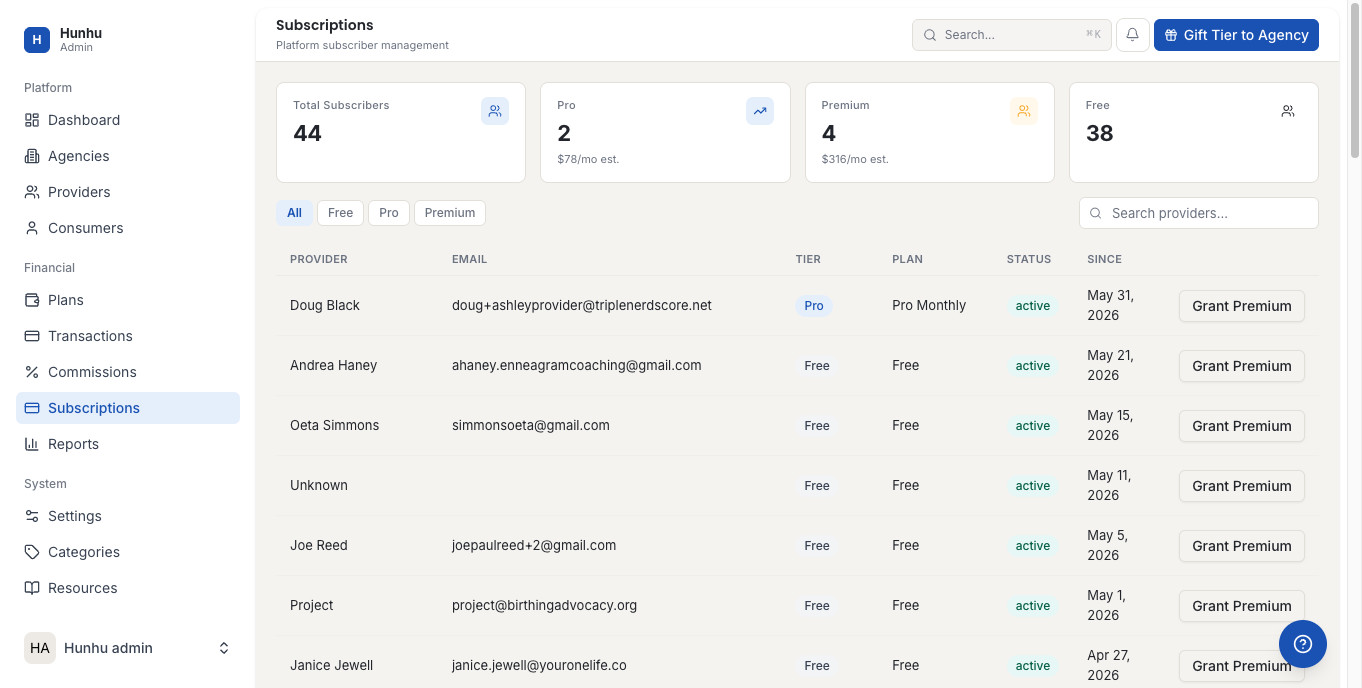Focus the top Search field
The width and height of the screenshot is (1362, 688).
1012,35
